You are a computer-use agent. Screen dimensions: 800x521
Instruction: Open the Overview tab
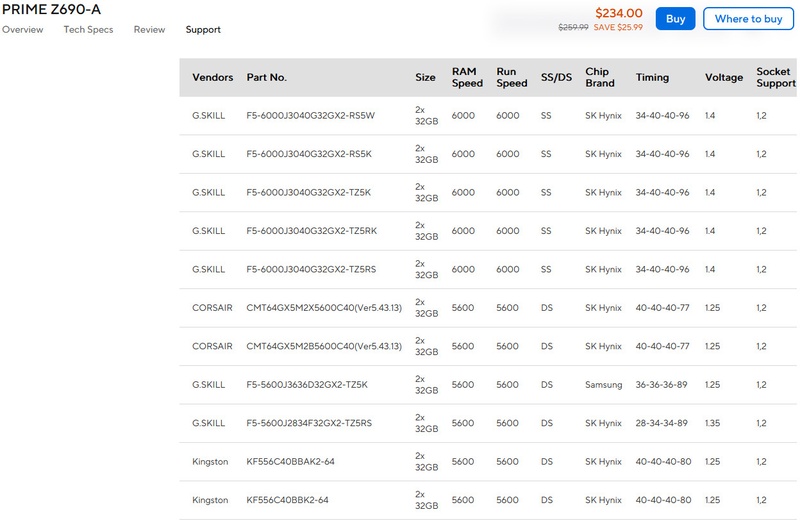click(x=22, y=30)
